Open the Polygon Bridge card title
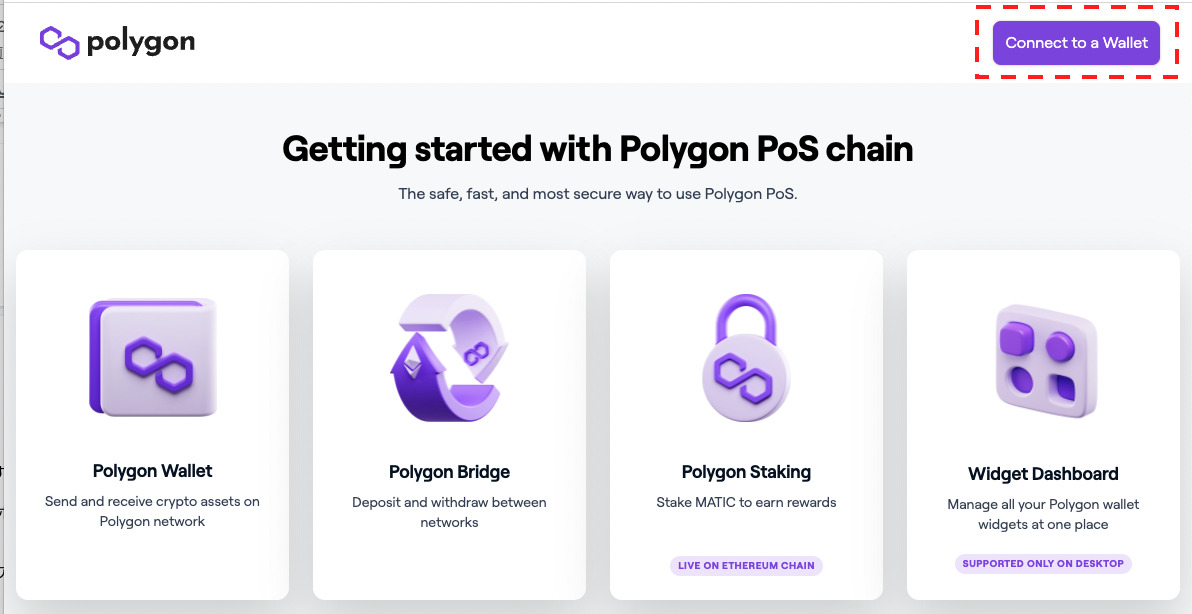This screenshot has height=614, width=1192. point(449,472)
